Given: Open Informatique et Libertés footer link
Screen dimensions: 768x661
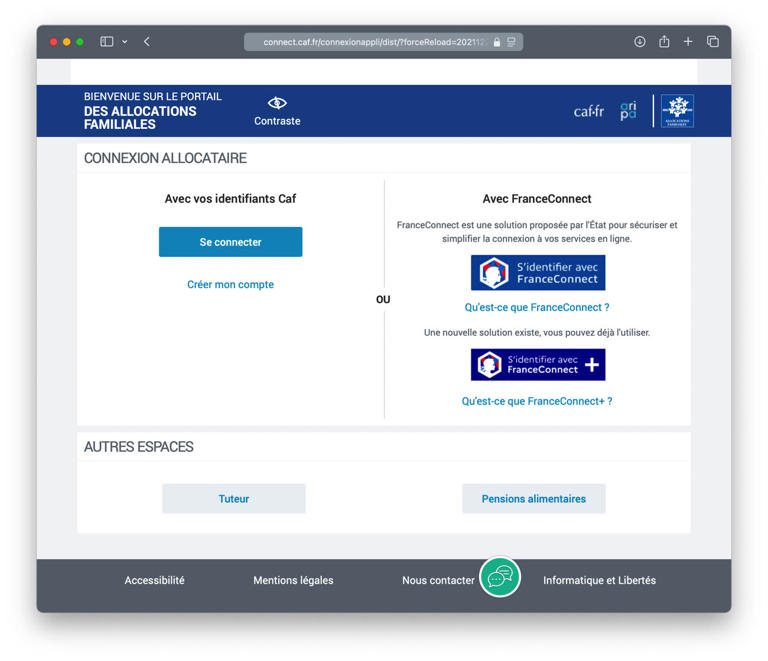Looking at the screenshot, I should 600,580.
